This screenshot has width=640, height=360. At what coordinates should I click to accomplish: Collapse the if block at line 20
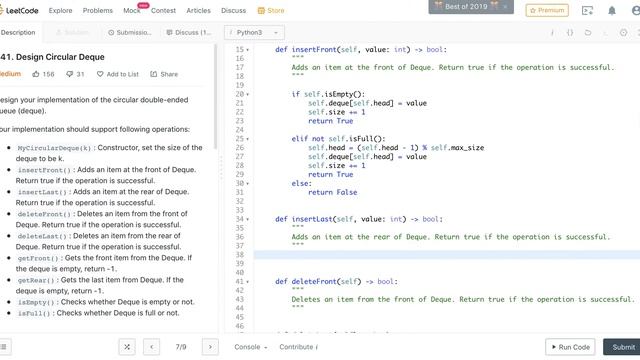(x=247, y=94)
